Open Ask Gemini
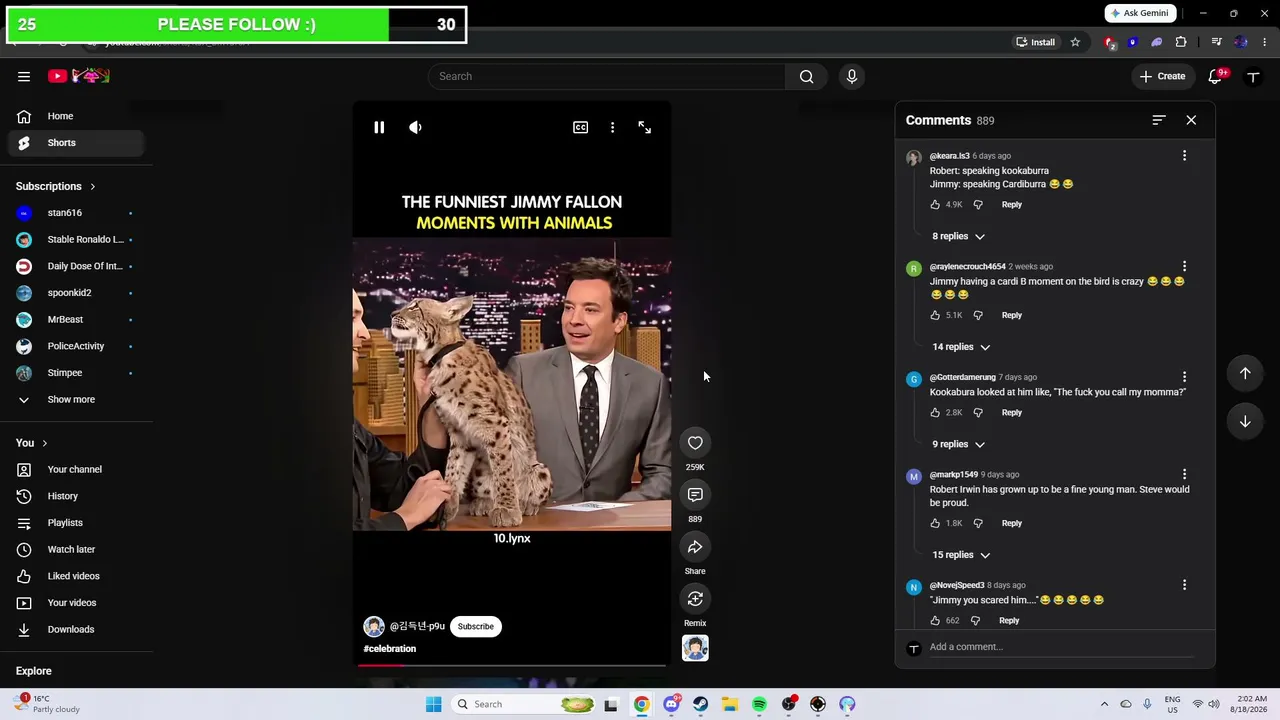This screenshot has width=1280, height=720. (1142, 13)
